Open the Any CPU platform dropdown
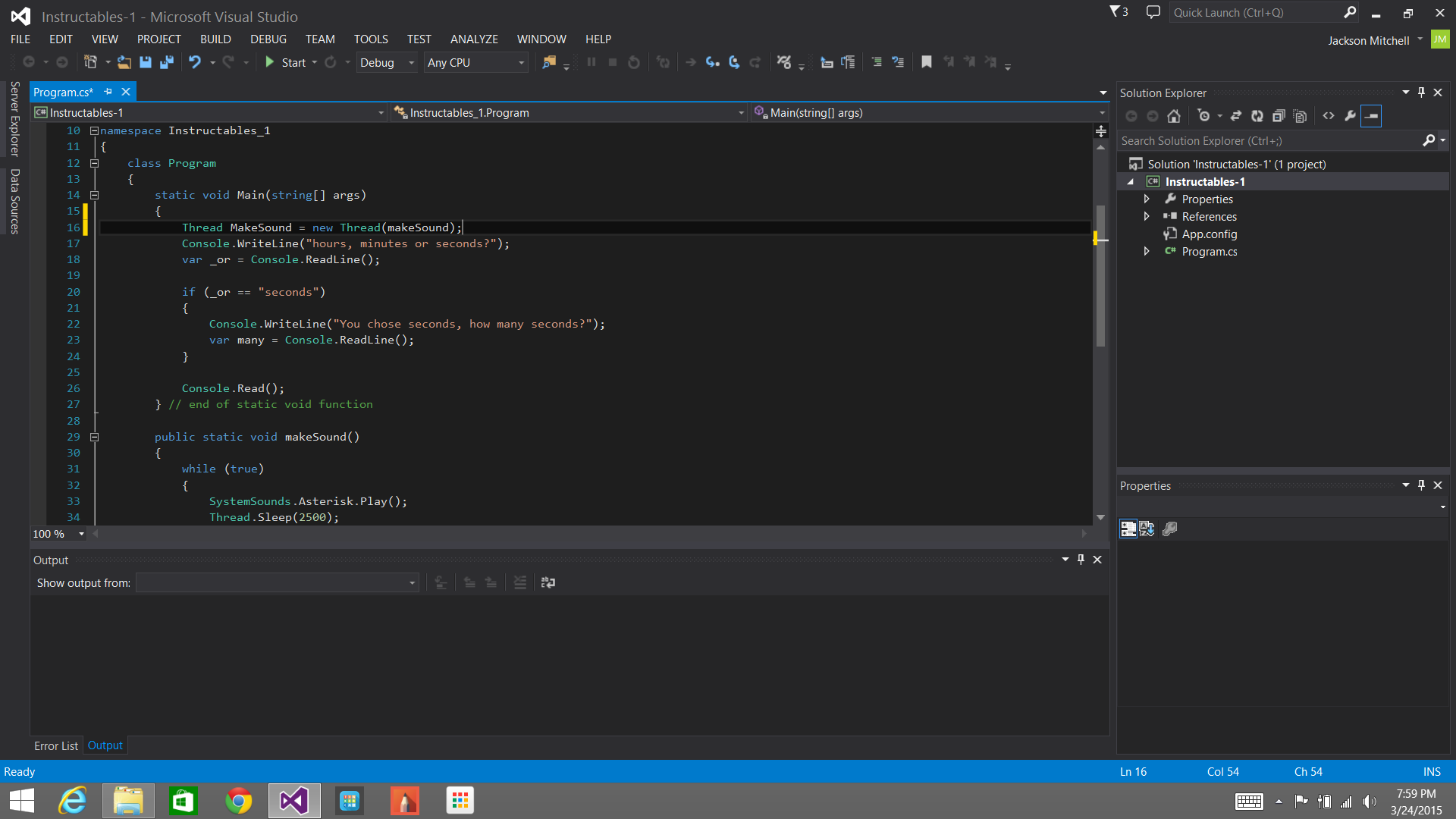The width and height of the screenshot is (1456, 819). pos(475,63)
